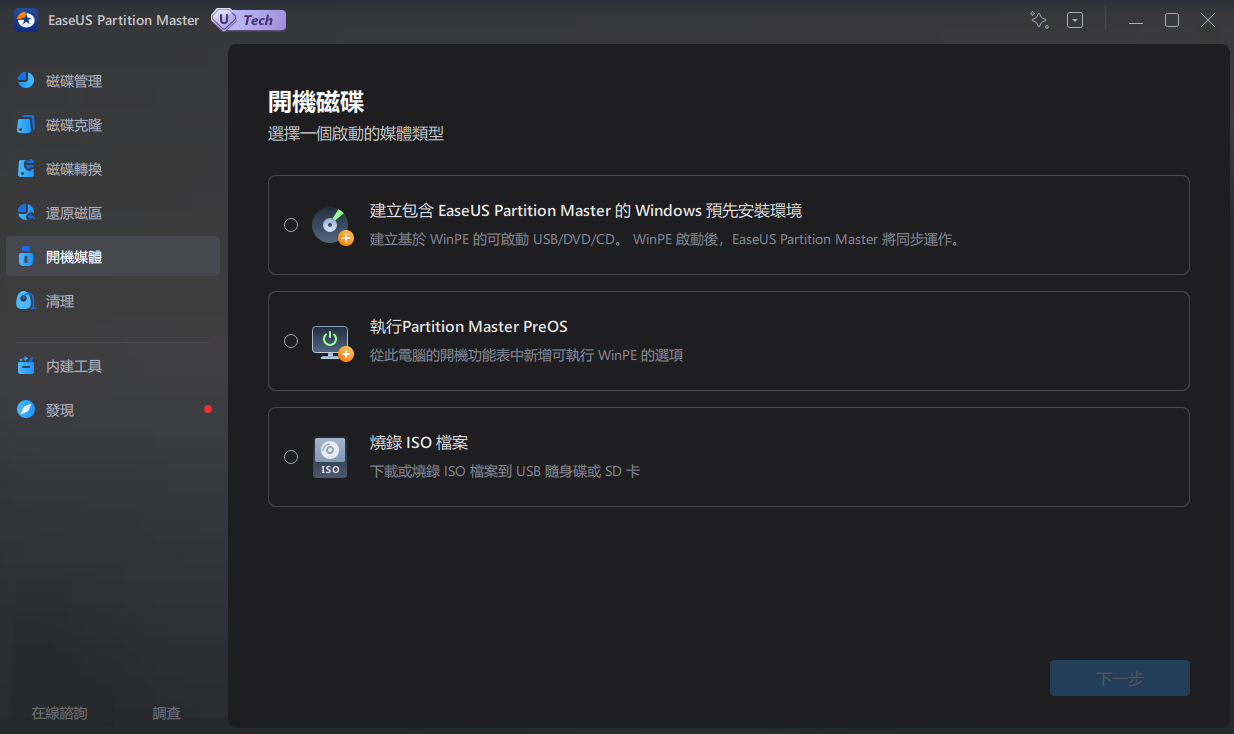1234x734 pixels.
Task: Maximize the application window
Action: coord(1172,20)
